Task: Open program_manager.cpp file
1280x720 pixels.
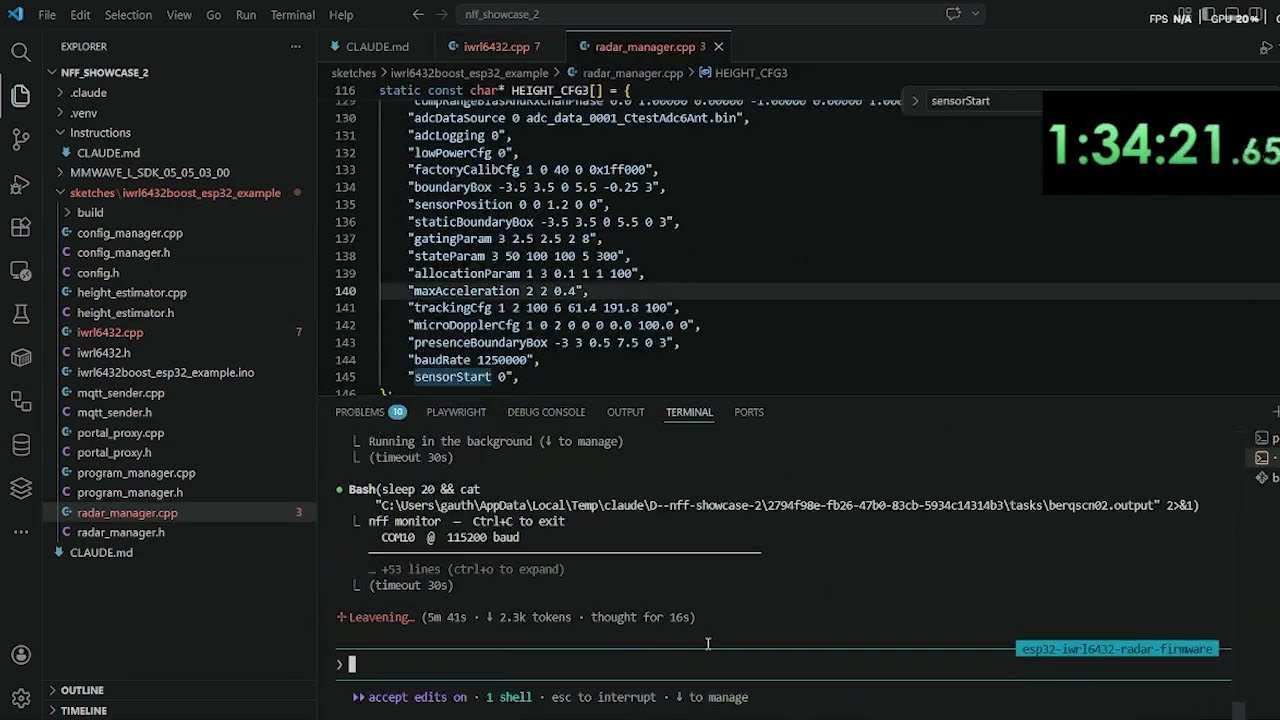Action: pos(136,473)
